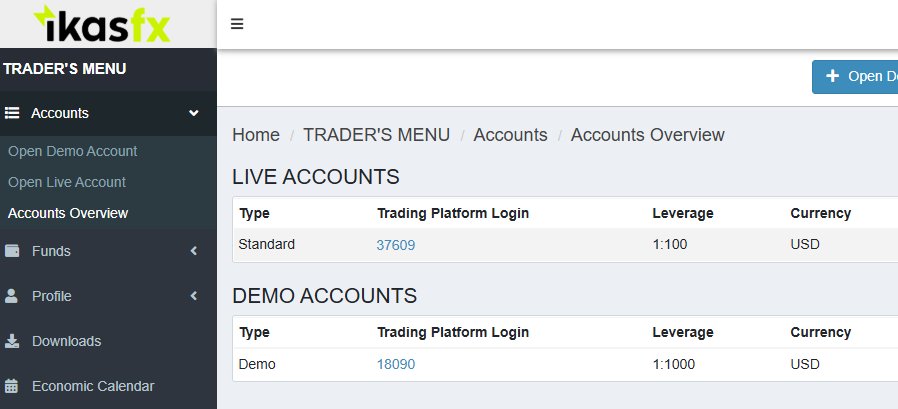Expand the Profile submenu arrow
The width and height of the screenshot is (898, 409).
194,296
